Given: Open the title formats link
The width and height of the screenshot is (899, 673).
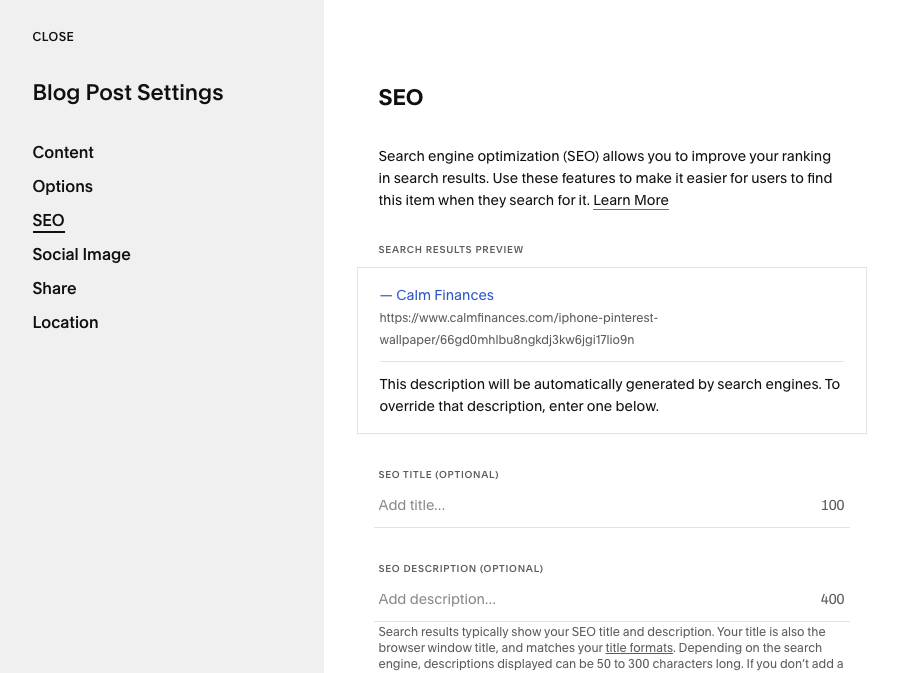Looking at the screenshot, I should [x=639, y=648].
